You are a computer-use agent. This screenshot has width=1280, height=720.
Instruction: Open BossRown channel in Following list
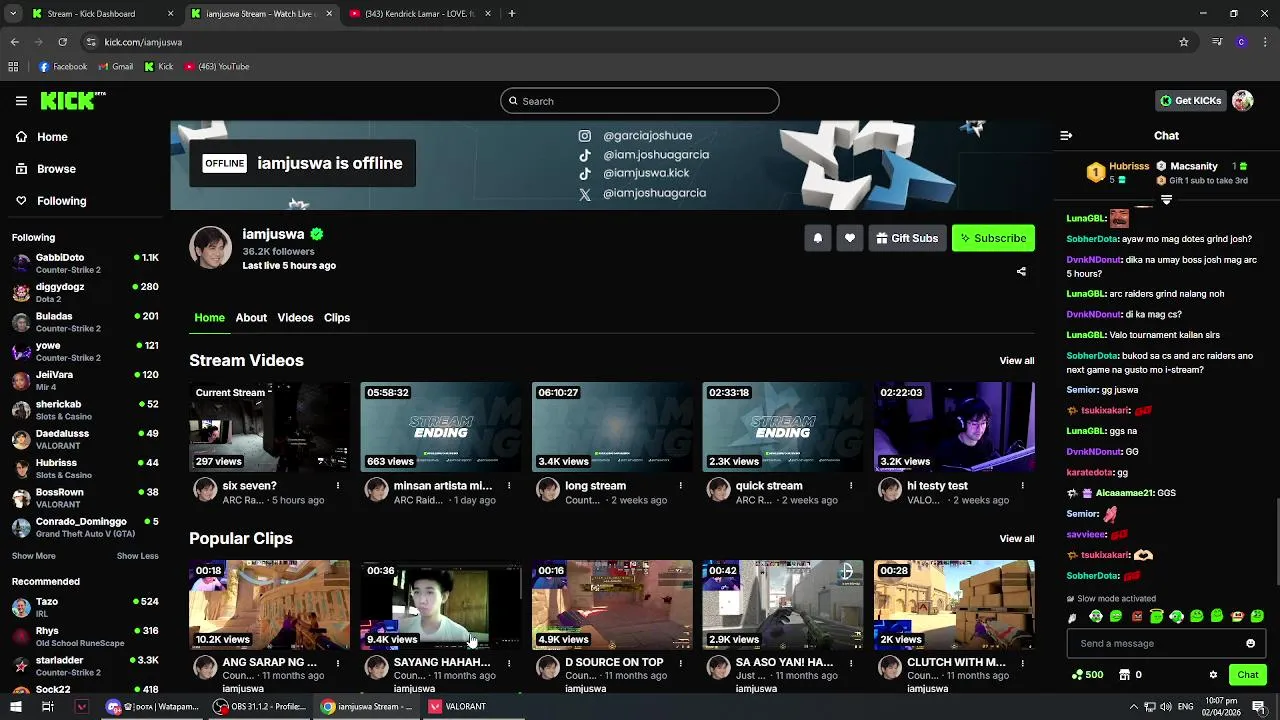85,498
